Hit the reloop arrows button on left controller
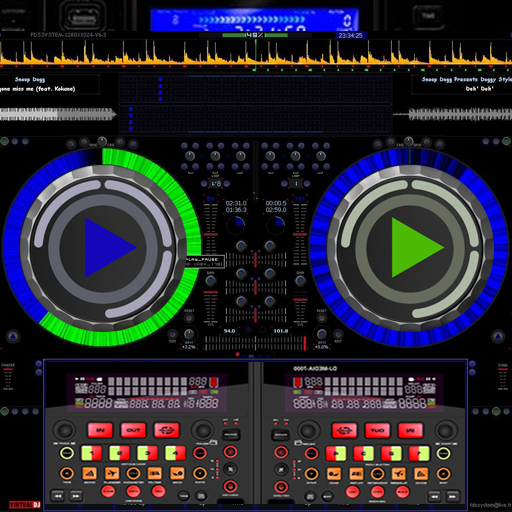Viewport: 512px width, 512px height. tap(166, 430)
